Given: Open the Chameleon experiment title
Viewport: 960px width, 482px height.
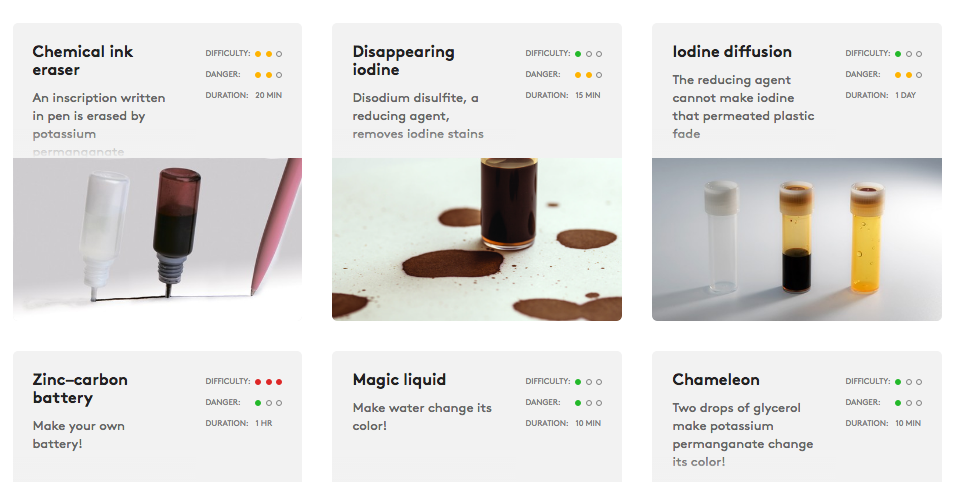Looking at the screenshot, I should click(x=716, y=380).
